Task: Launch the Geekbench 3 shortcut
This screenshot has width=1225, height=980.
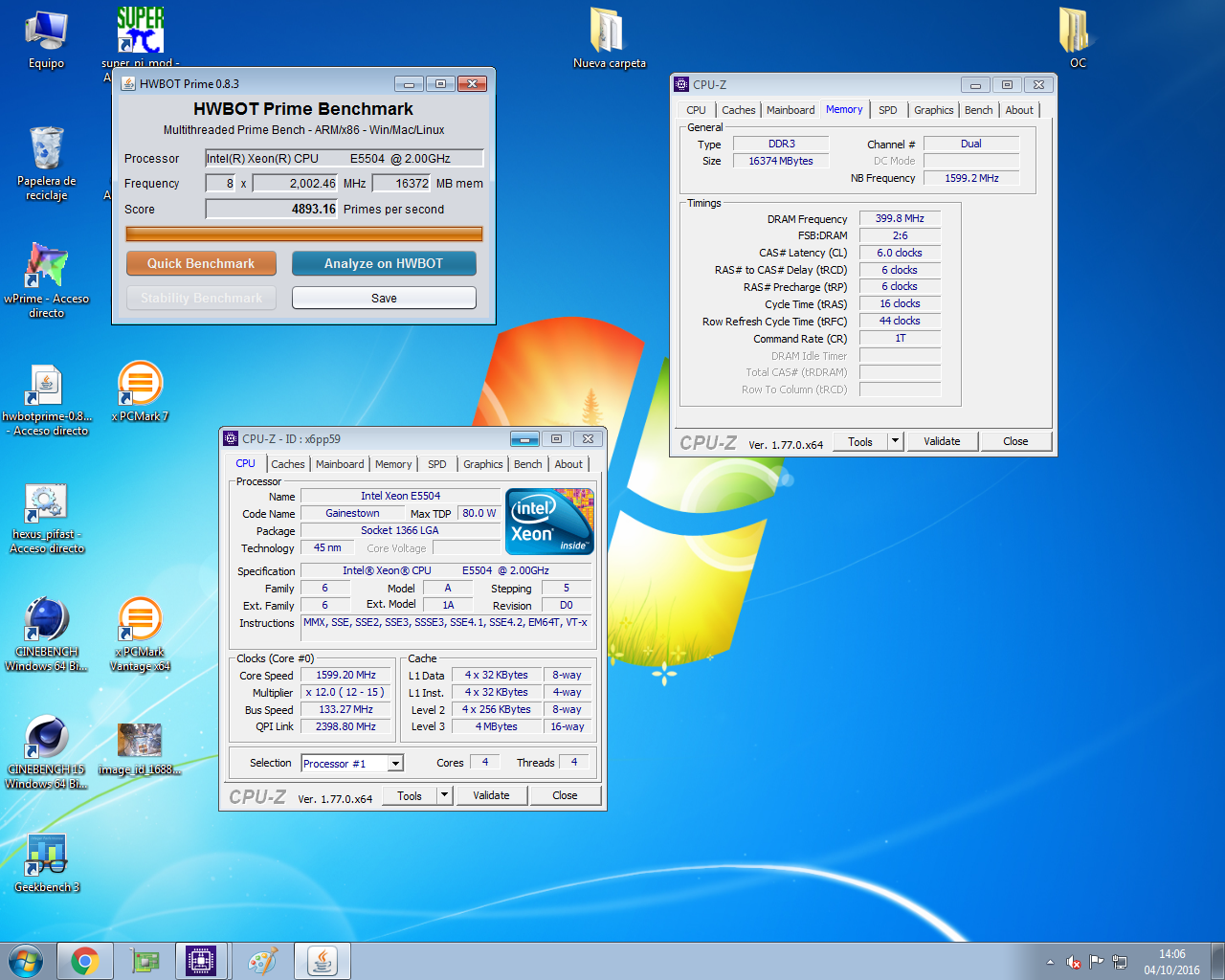Action: click(x=47, y=862)
